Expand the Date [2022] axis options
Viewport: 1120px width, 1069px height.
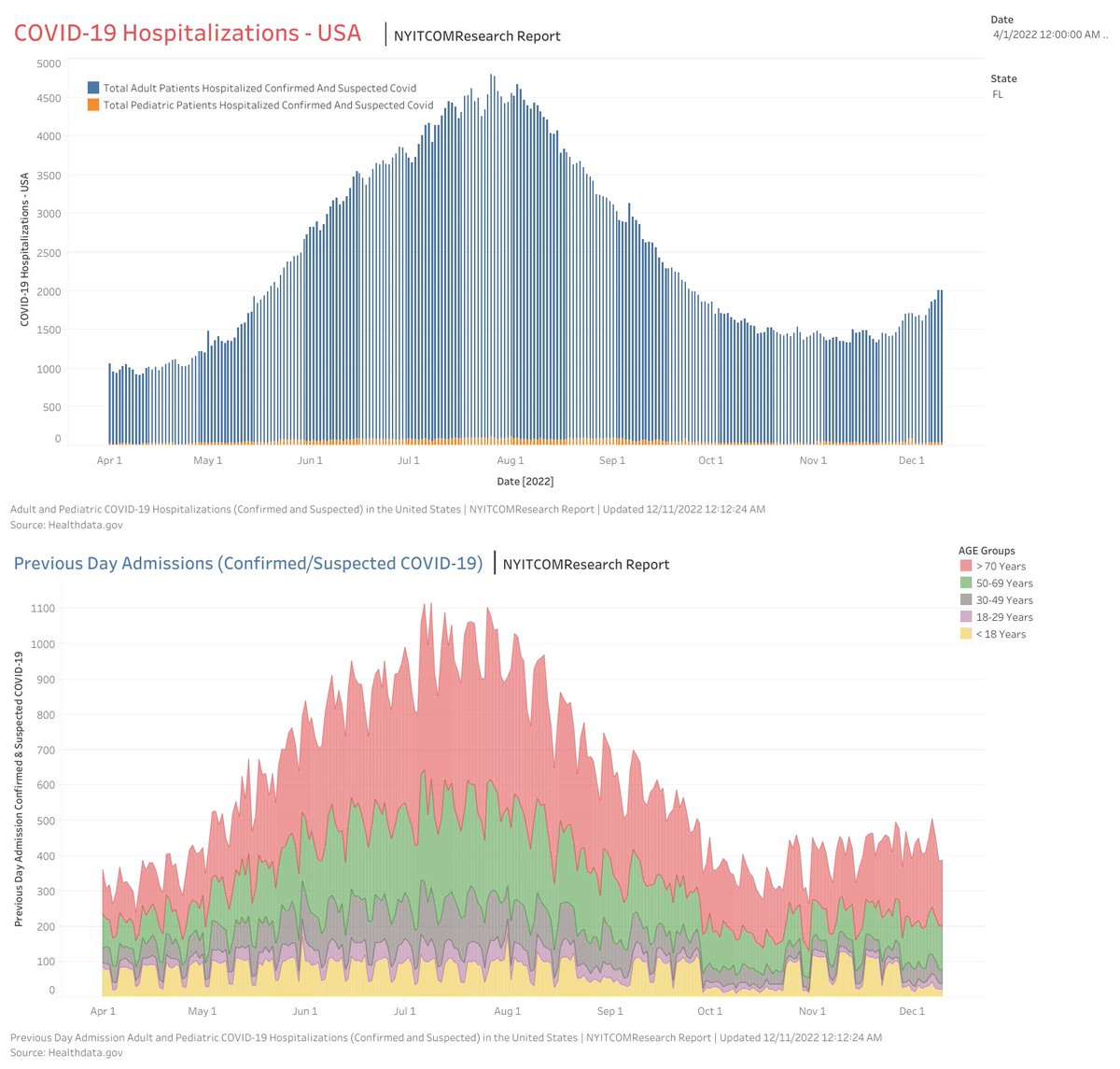(526, 481)
